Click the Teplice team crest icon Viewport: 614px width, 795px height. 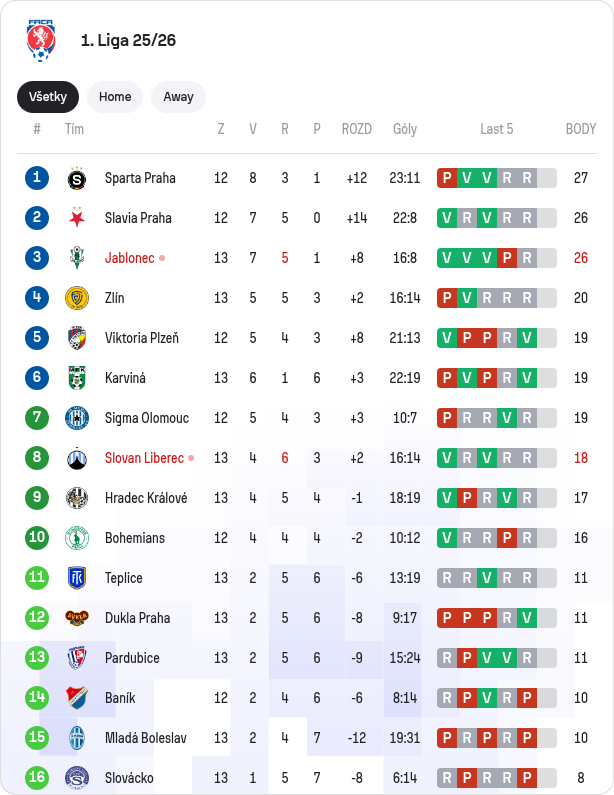coord(77,578)
